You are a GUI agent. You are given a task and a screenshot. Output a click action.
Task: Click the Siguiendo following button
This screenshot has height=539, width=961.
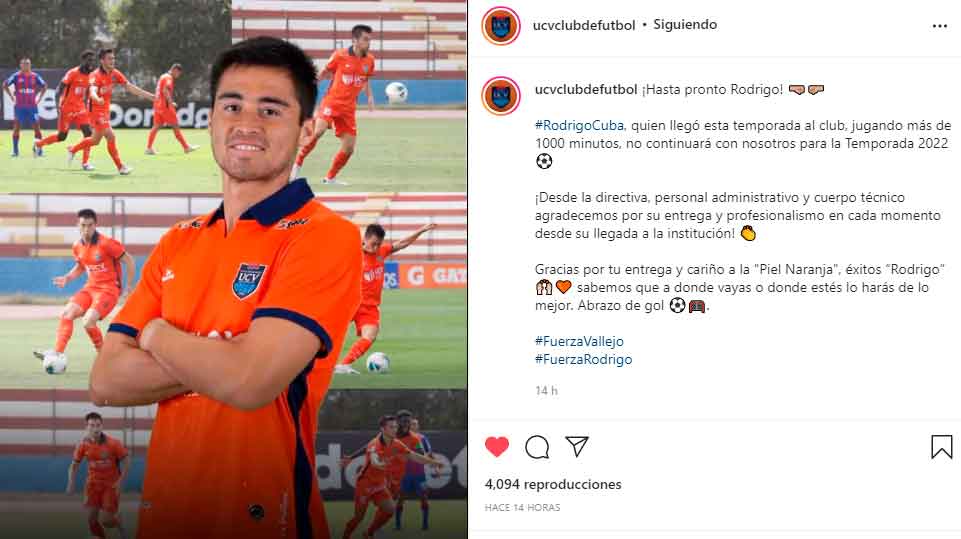(685, 25)
